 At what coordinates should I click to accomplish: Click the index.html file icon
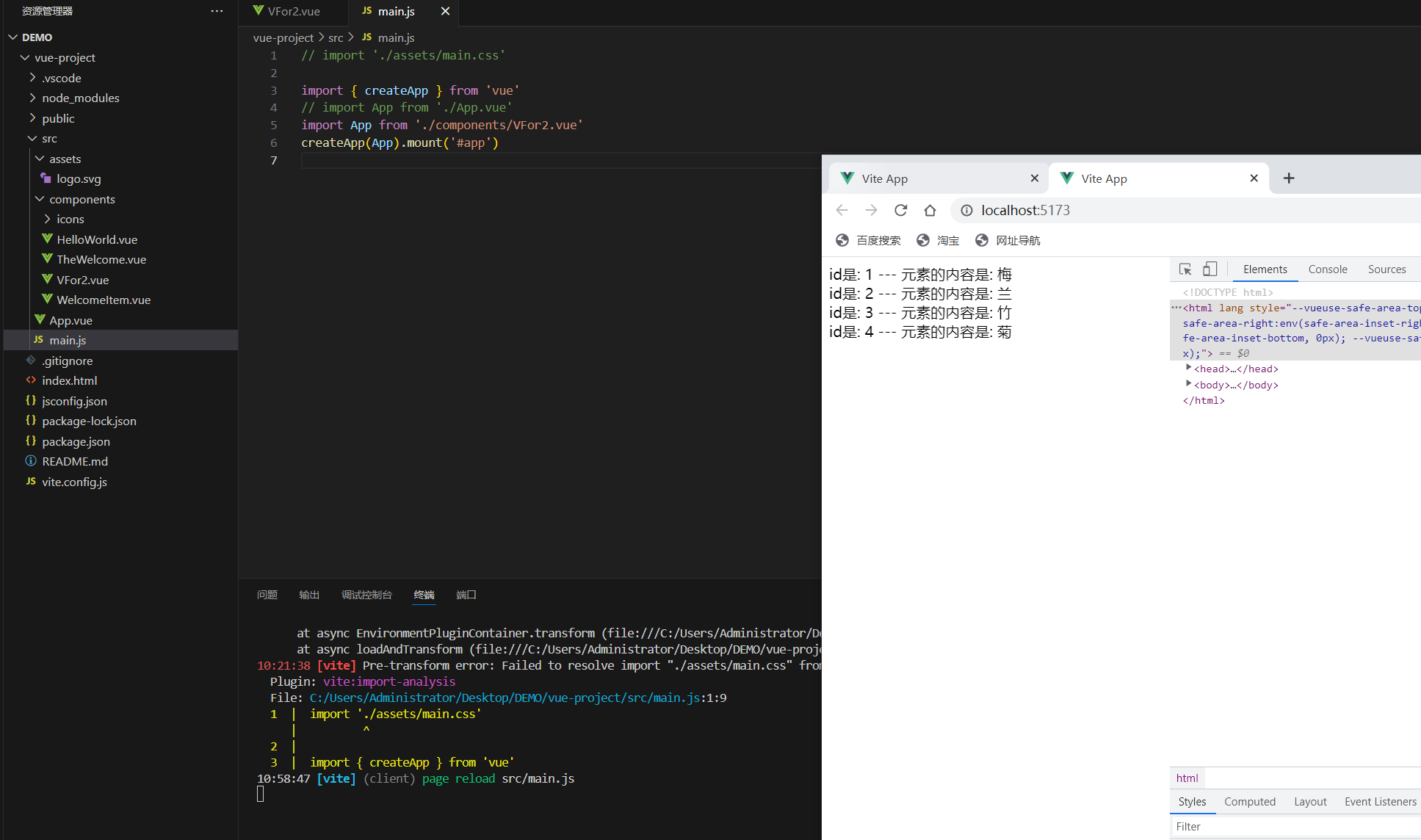pyautogui.click(x=31, y=380)
